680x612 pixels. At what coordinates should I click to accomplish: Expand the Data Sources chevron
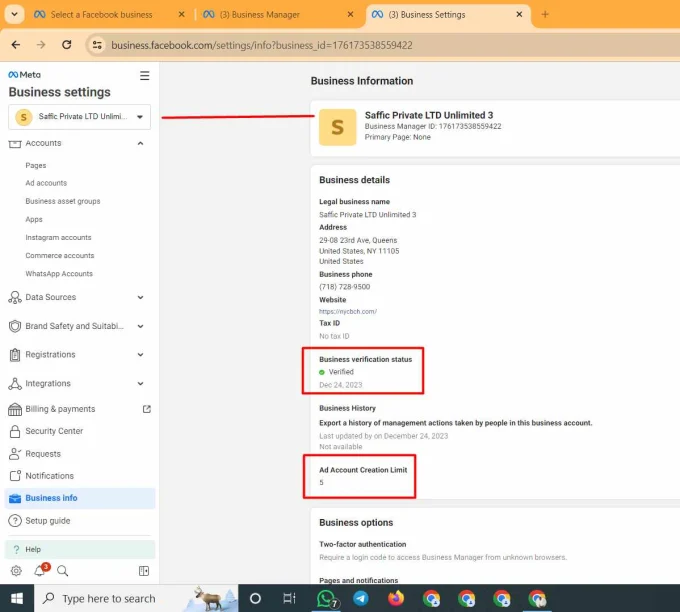click(141, 297)
